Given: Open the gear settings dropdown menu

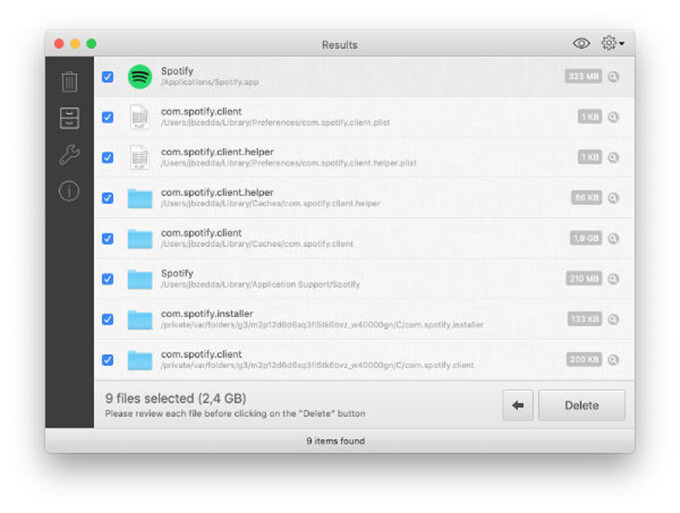Looking at the screenshot, I should (612, 43).
